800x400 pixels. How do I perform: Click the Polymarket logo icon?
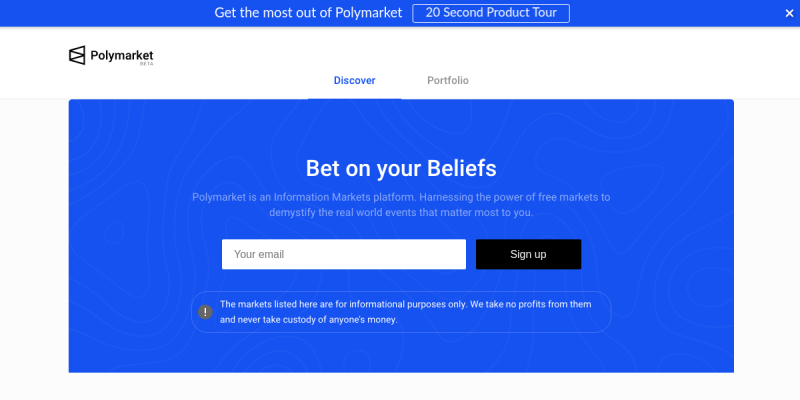pyautogui.click(x=77, y=56)
